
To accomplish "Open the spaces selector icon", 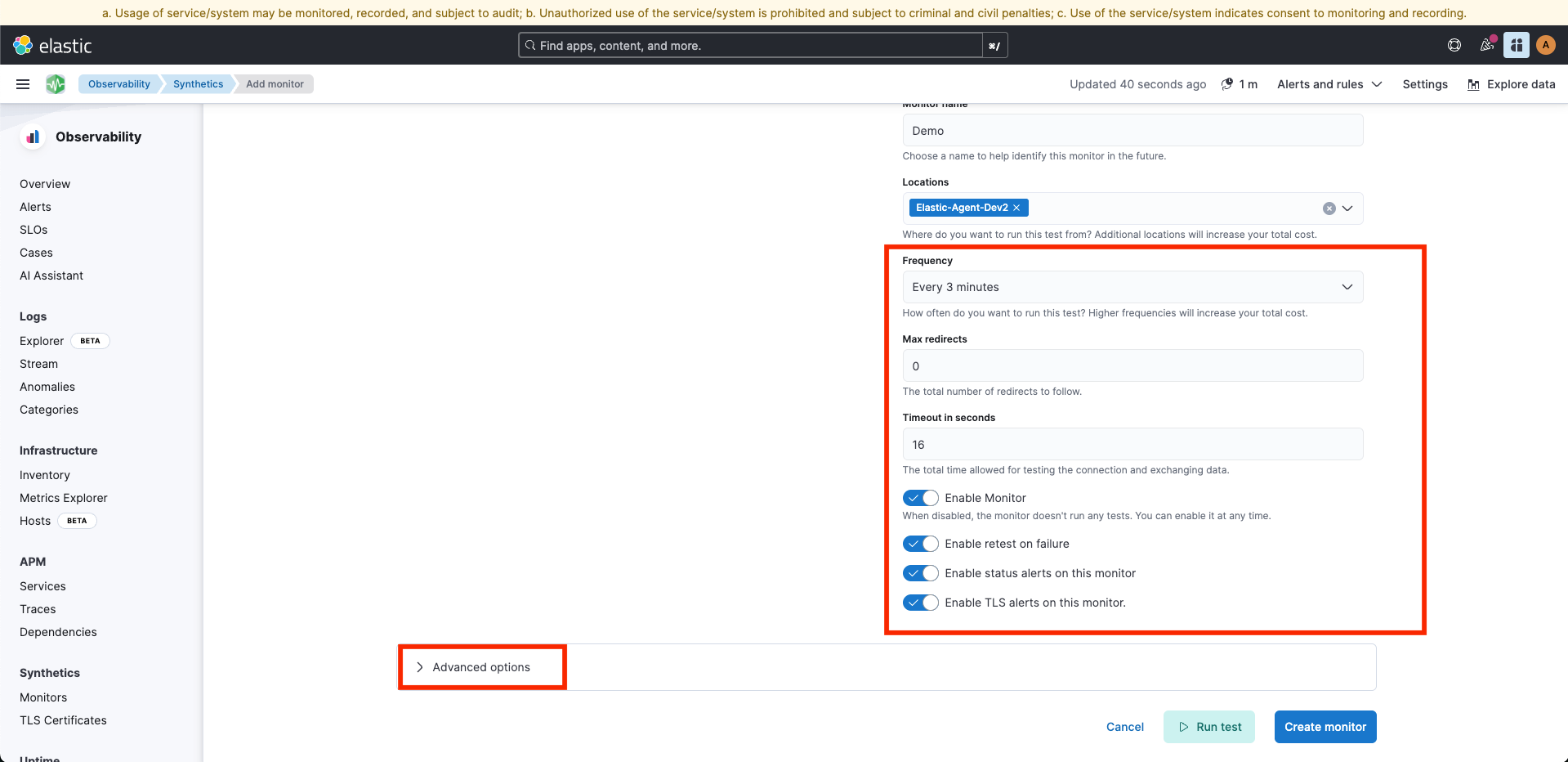I will click(1517, 45).
